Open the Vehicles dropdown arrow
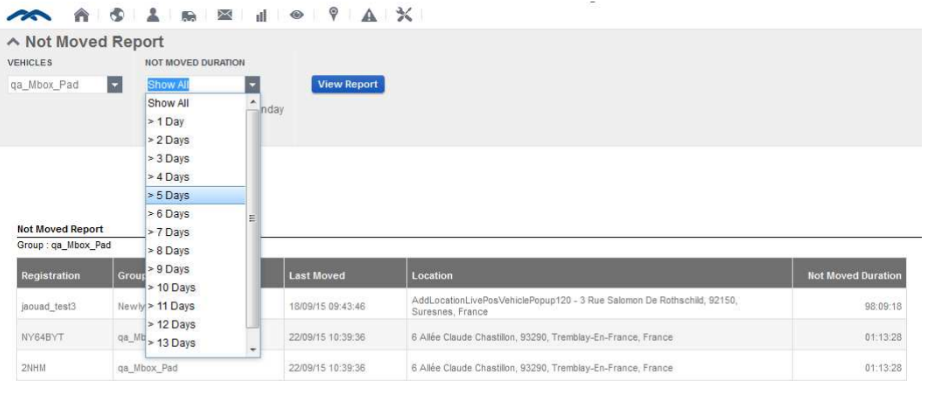The height and width of the screenshot is (394, 926). [115, 85]
